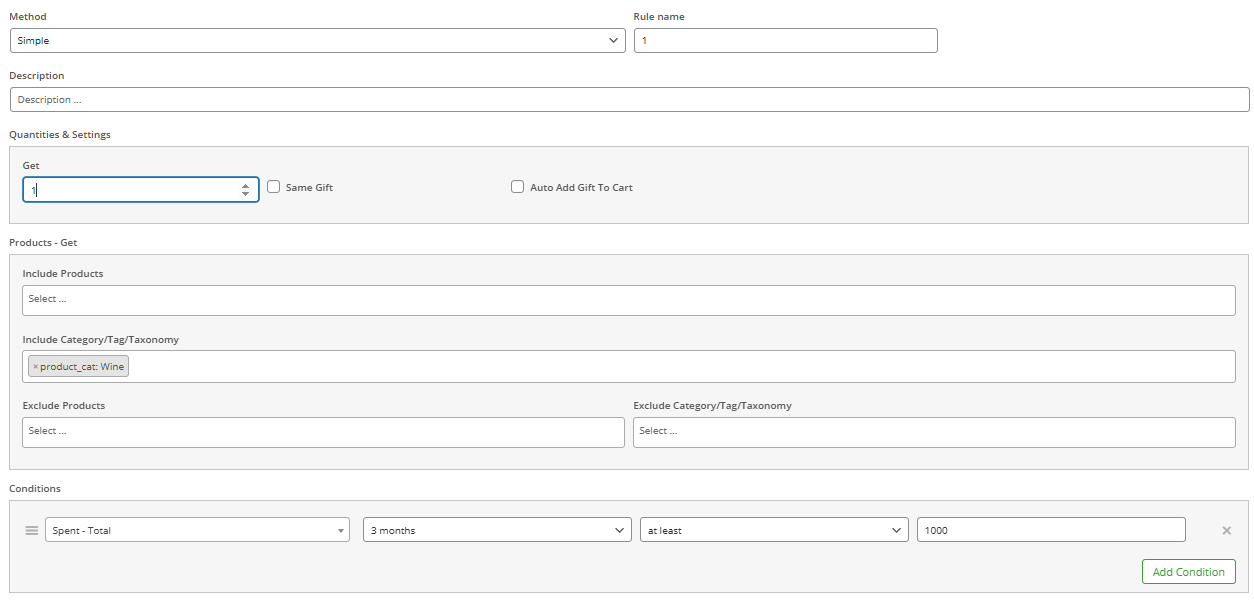The height and width of the screenshot is (604, 1254).
Task: Expand the Spent - Total condition type dropdown
Action: (197, 530)
